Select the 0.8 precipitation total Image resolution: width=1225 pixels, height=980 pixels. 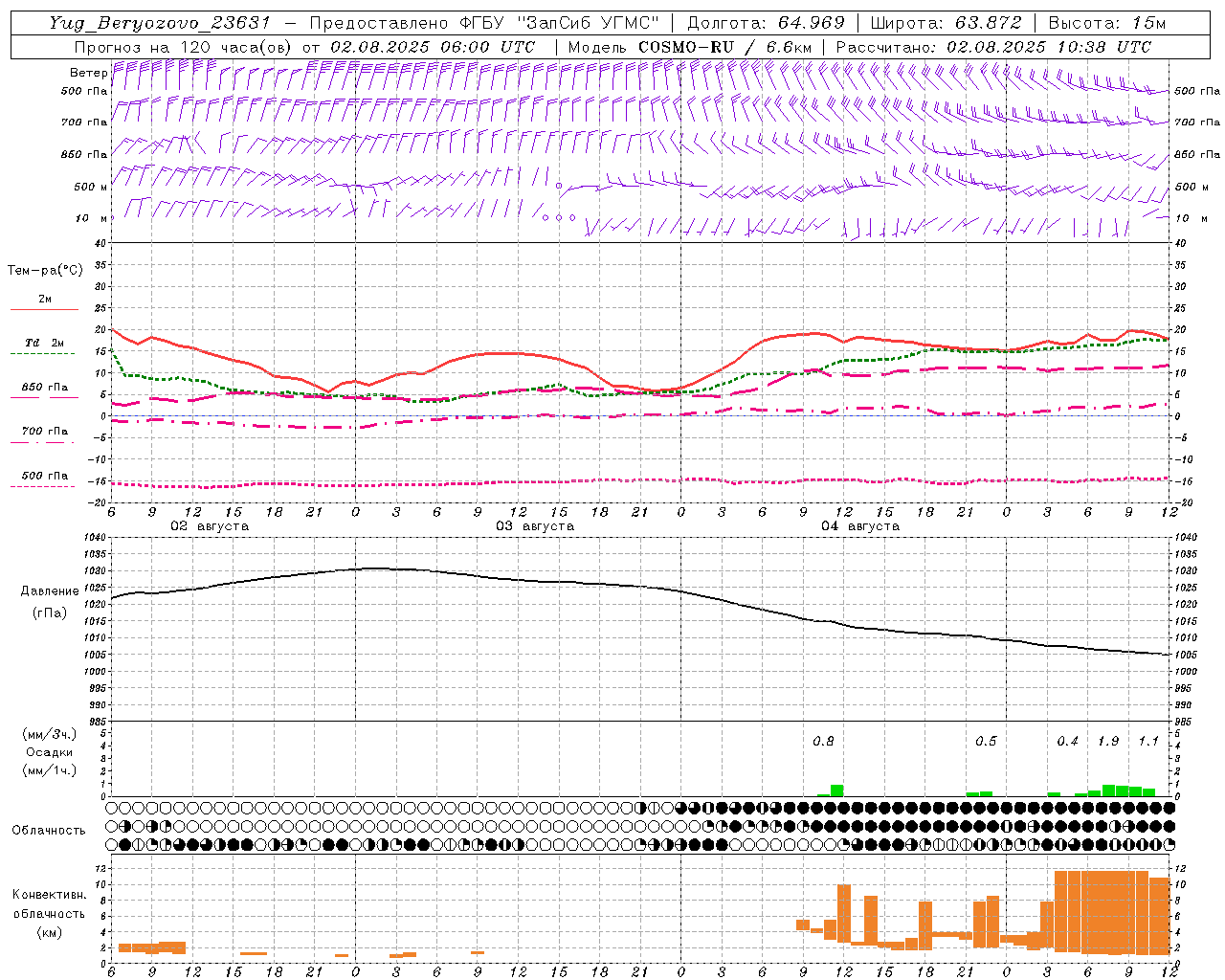pos(823,741)
